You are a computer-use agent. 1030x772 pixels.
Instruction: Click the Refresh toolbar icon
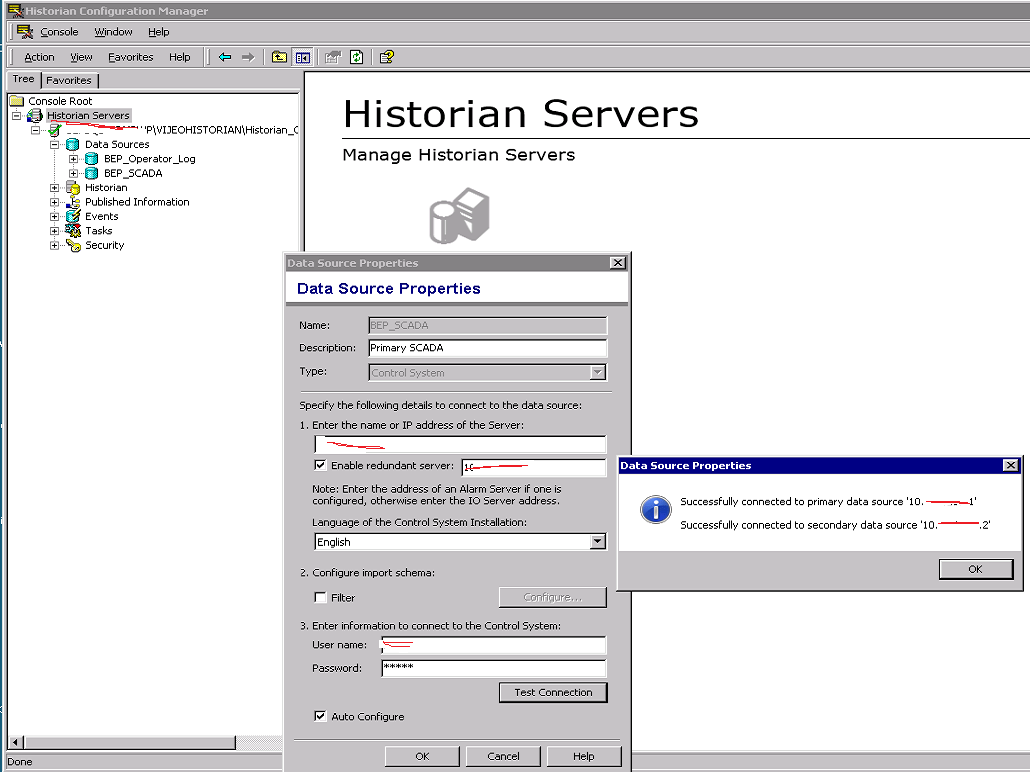(x=357, y=57)
